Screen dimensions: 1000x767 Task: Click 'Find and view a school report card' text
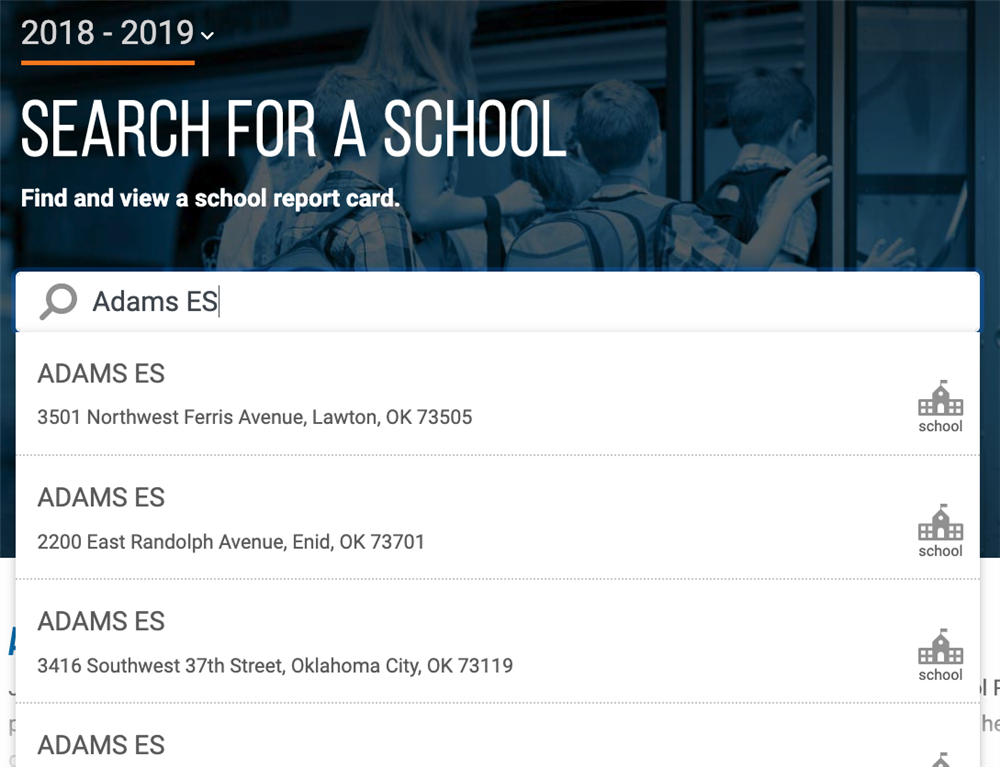tap(210, 198)
